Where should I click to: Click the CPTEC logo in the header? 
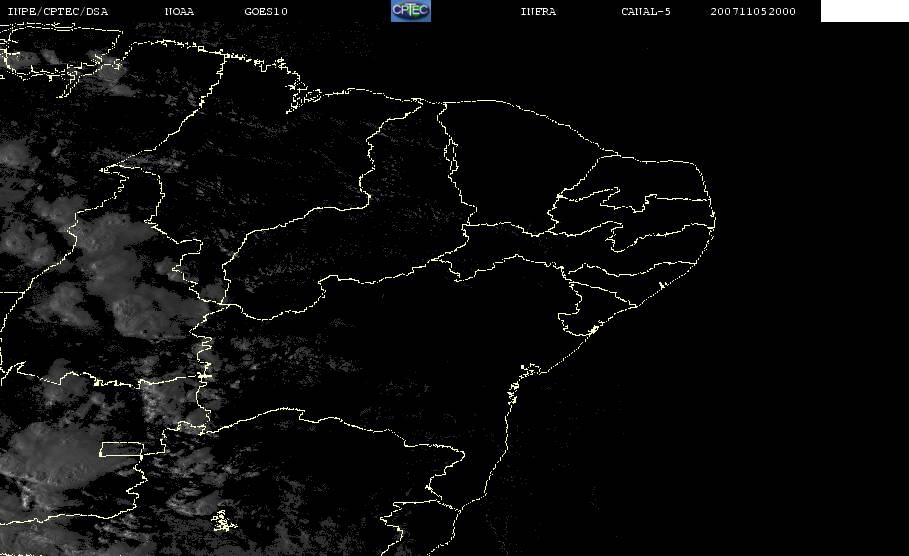[410, 11]
